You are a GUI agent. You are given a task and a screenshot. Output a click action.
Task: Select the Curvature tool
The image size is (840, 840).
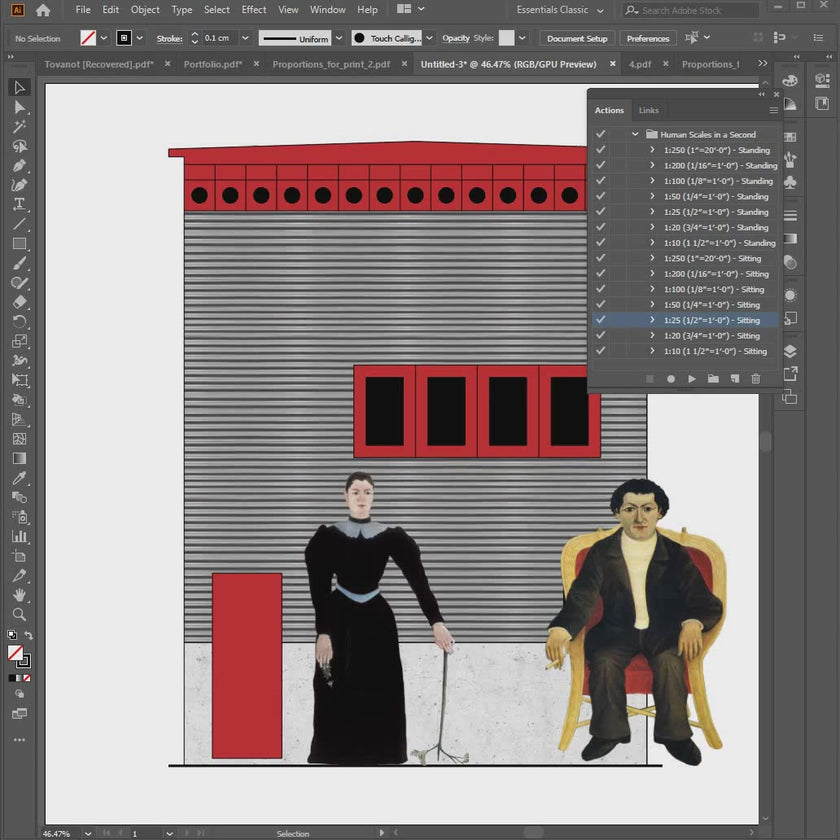click(x=19, y=185)
